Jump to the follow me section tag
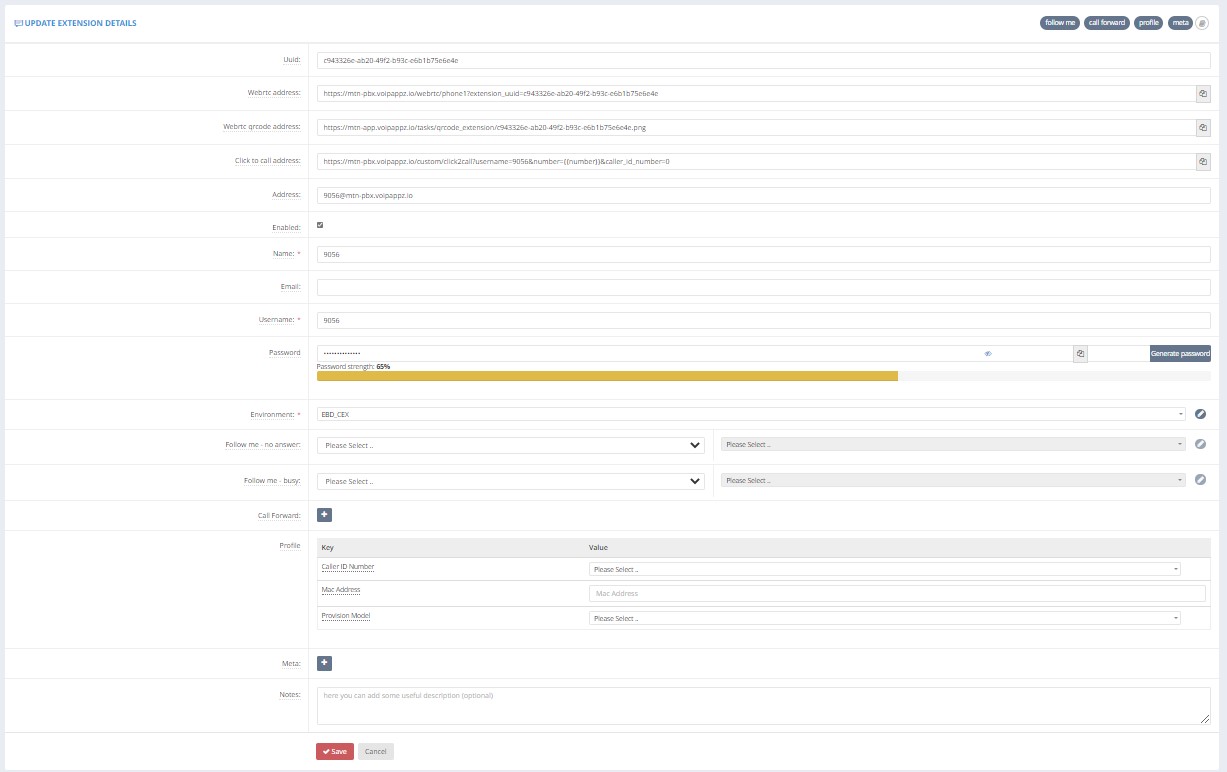Screen dimensions: 1227x772 click(1060, 22)
